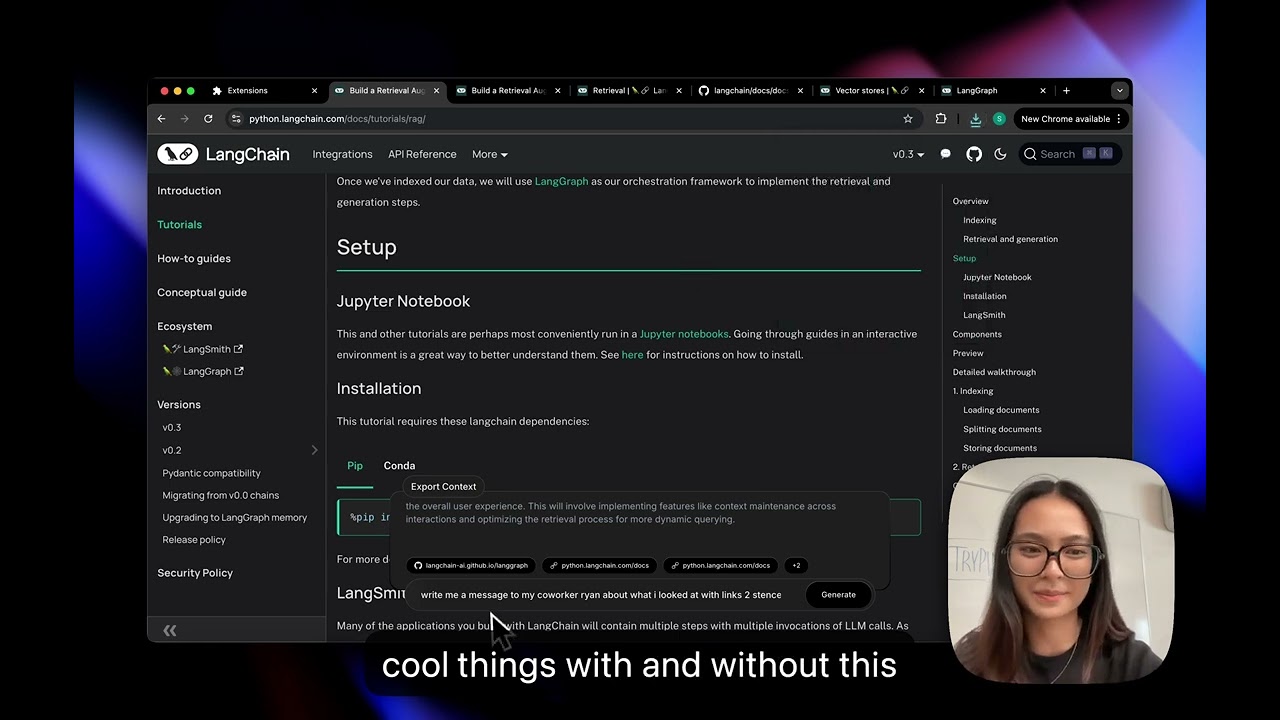Jump to Overview in table of contents
The height and width of the screenshot is (720, 1280).
point(970,201)
